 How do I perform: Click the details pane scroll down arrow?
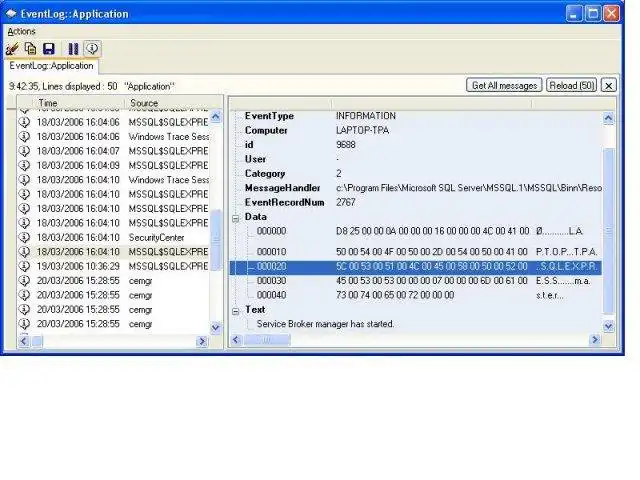(x=608, y=327)
